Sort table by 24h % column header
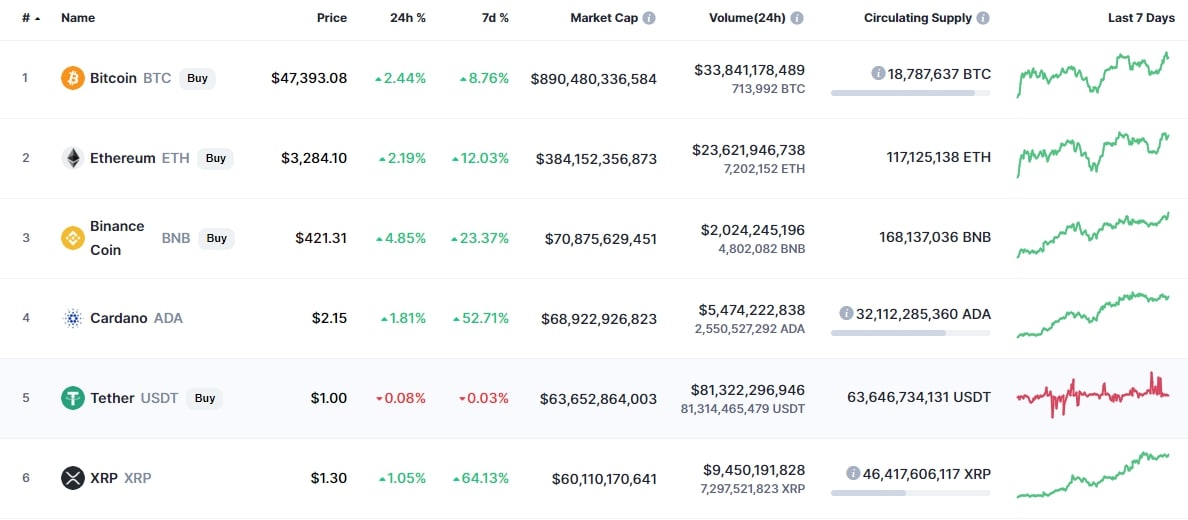 pyautogui.click(x=409, y=18)
